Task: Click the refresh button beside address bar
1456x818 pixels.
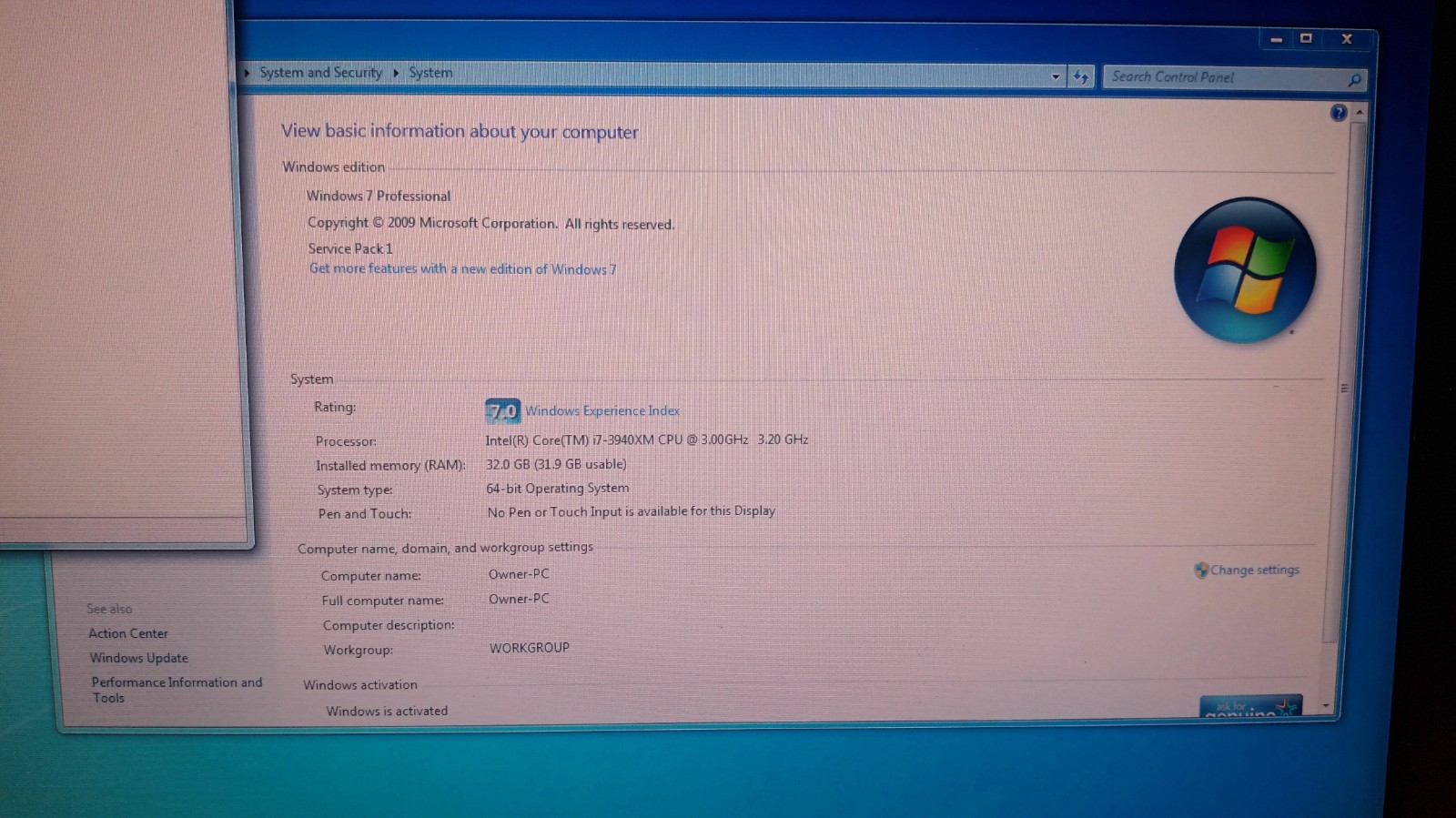Action: pos(1080,77)
